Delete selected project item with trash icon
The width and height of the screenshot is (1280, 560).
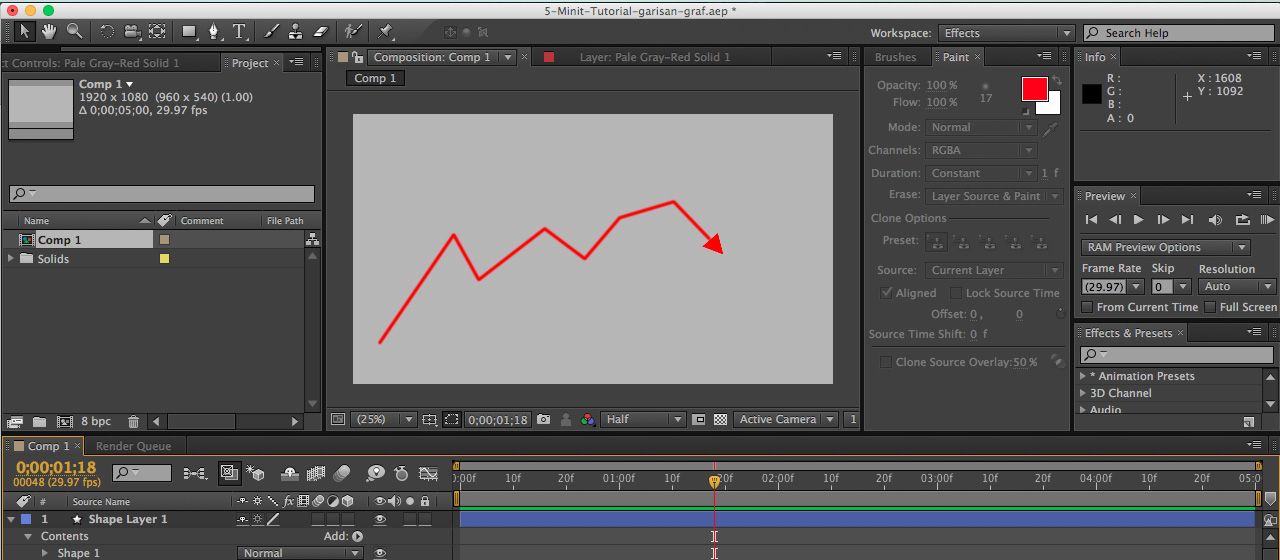click(x=133, y=422)
